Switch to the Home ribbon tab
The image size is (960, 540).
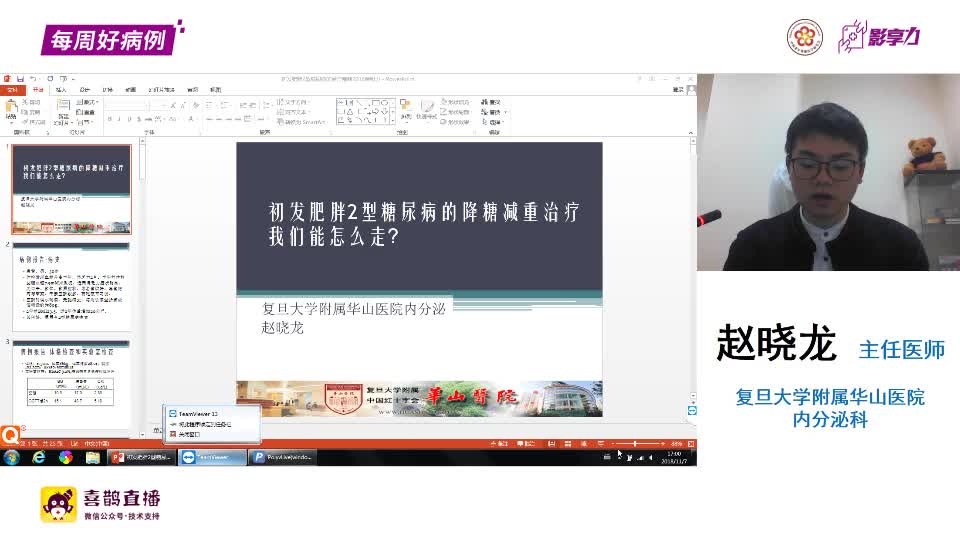pos(38,90)
